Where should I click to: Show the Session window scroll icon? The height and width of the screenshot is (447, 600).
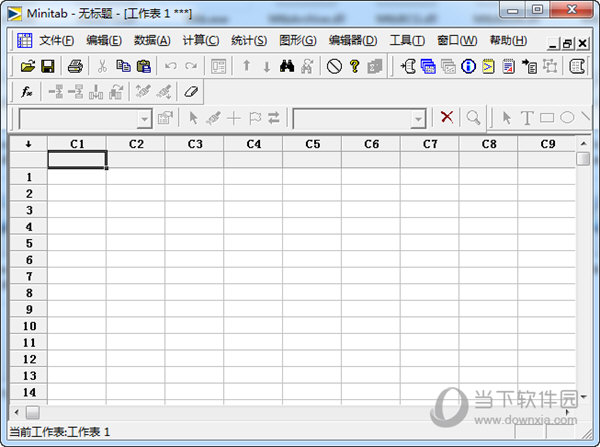[x=408, y=67]
